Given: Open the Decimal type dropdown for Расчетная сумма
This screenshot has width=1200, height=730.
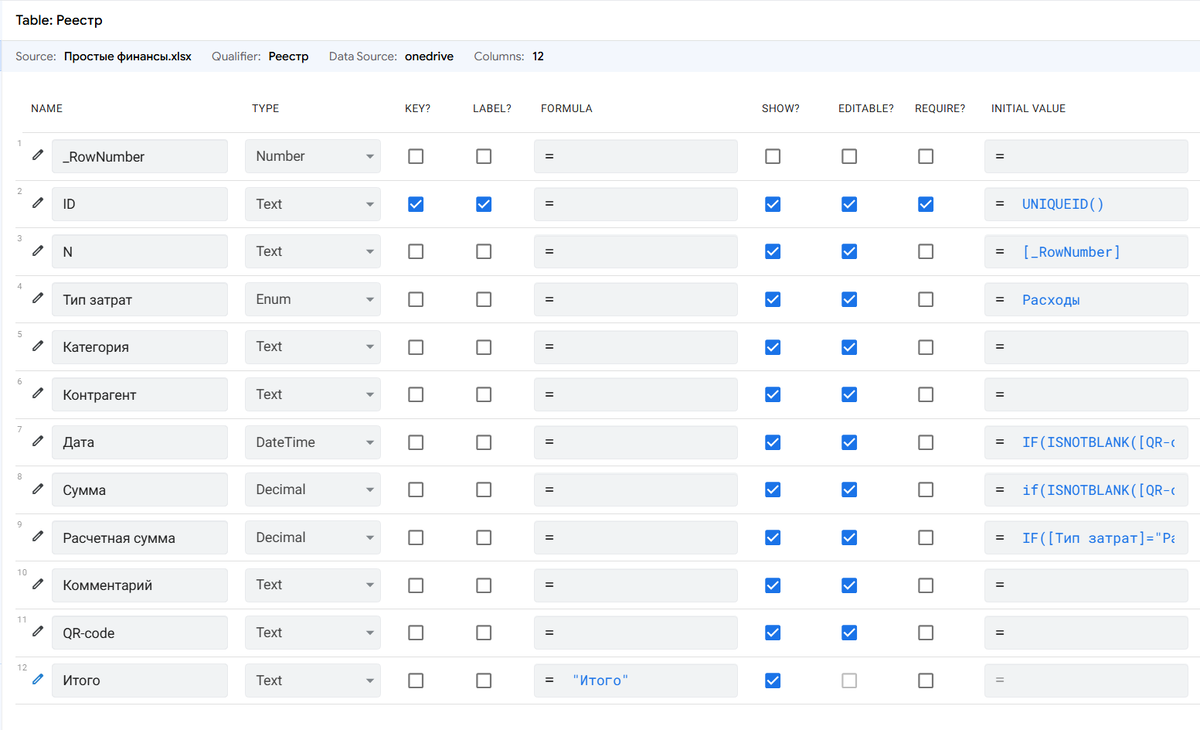Looking at the screenshot, I should [x=312, y=537].
